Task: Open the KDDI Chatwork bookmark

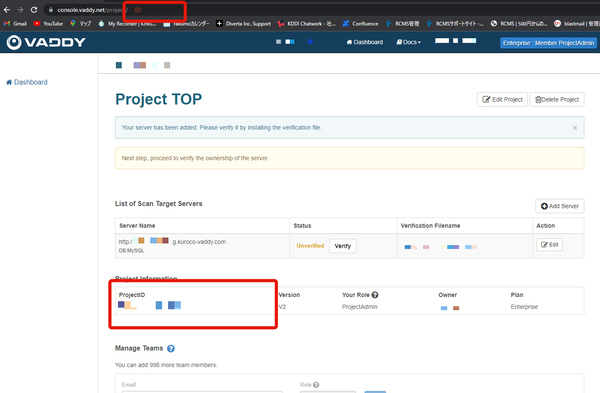Action: click(307, 24)
